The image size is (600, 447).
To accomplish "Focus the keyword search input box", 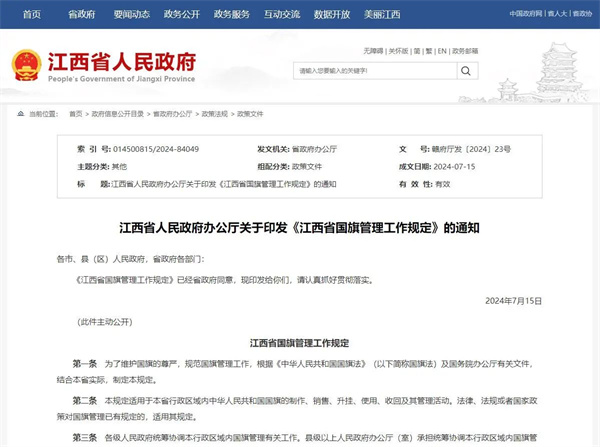I will coord(375,71).
